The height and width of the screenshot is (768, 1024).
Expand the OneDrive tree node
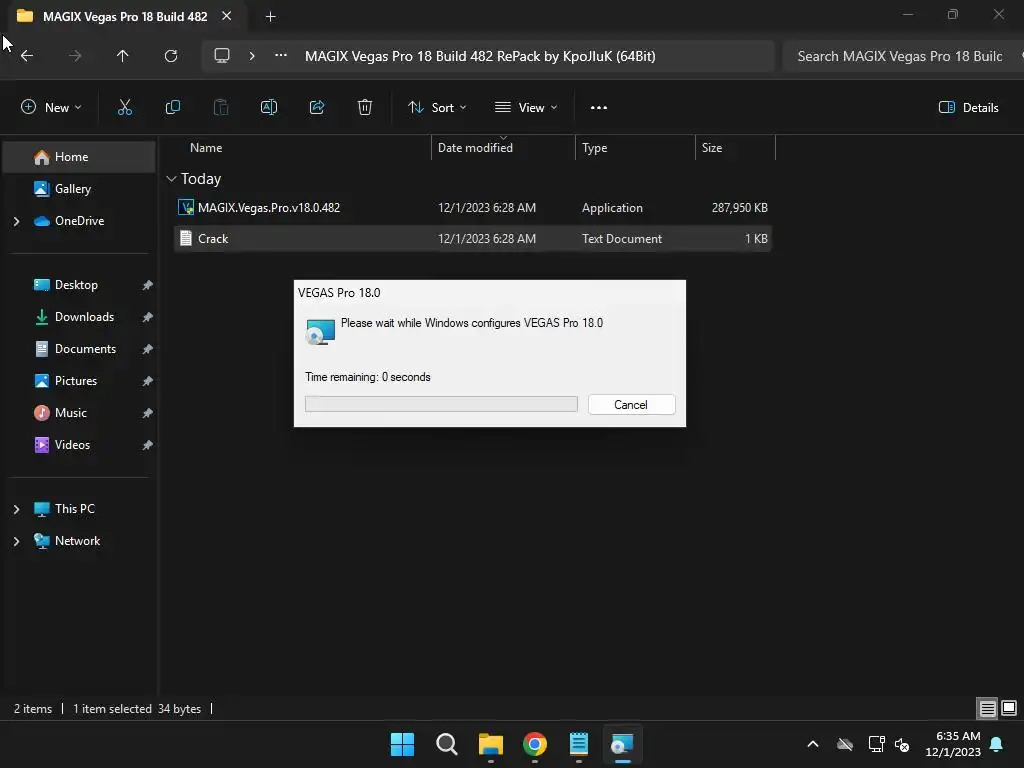pos(16,221)
